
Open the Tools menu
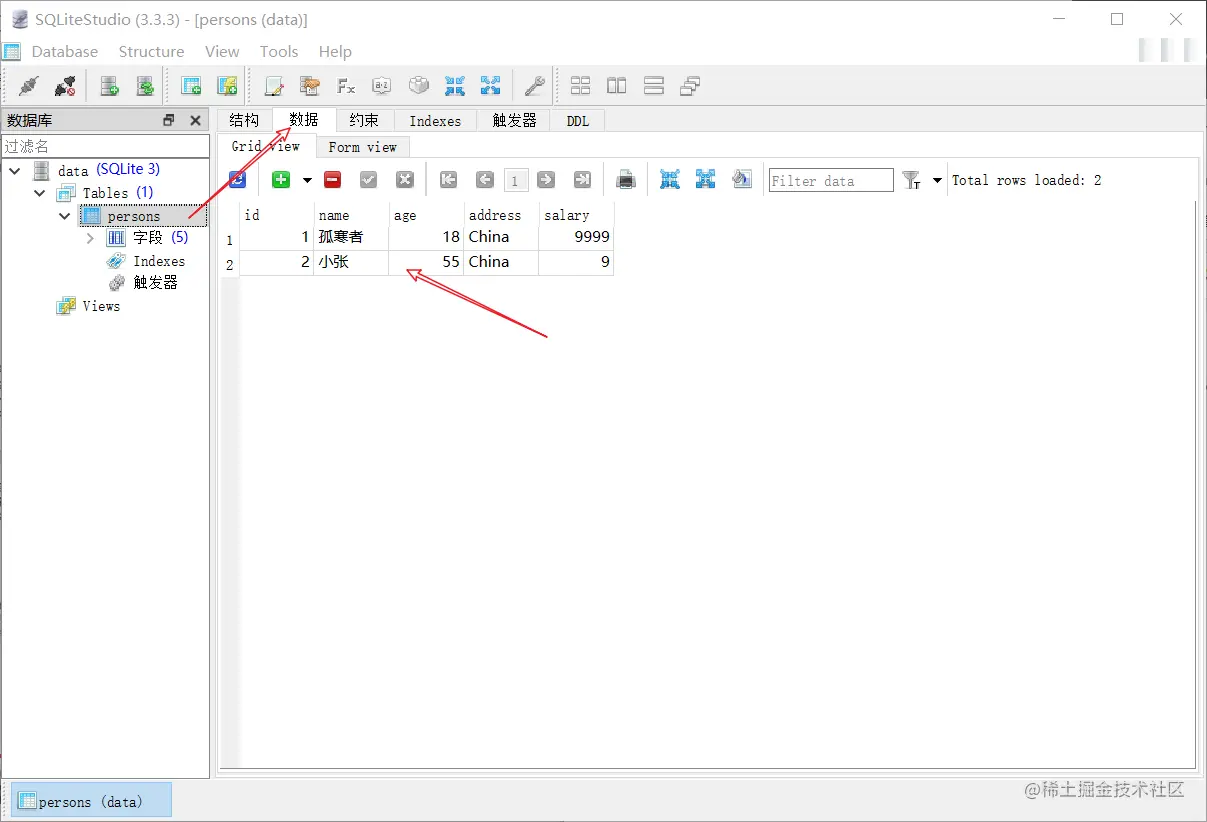[279, 52]
